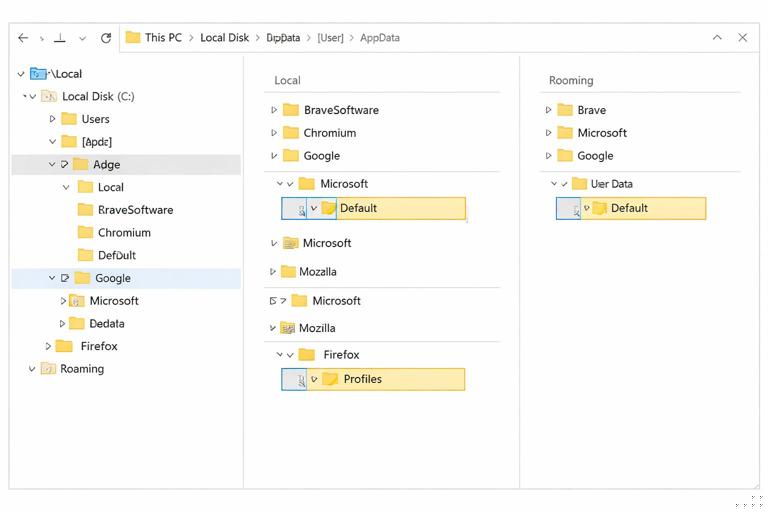Screen dimensions: 768x512
Task: Select Local Disk (C:) in tree
Action: tap(98, 97)
